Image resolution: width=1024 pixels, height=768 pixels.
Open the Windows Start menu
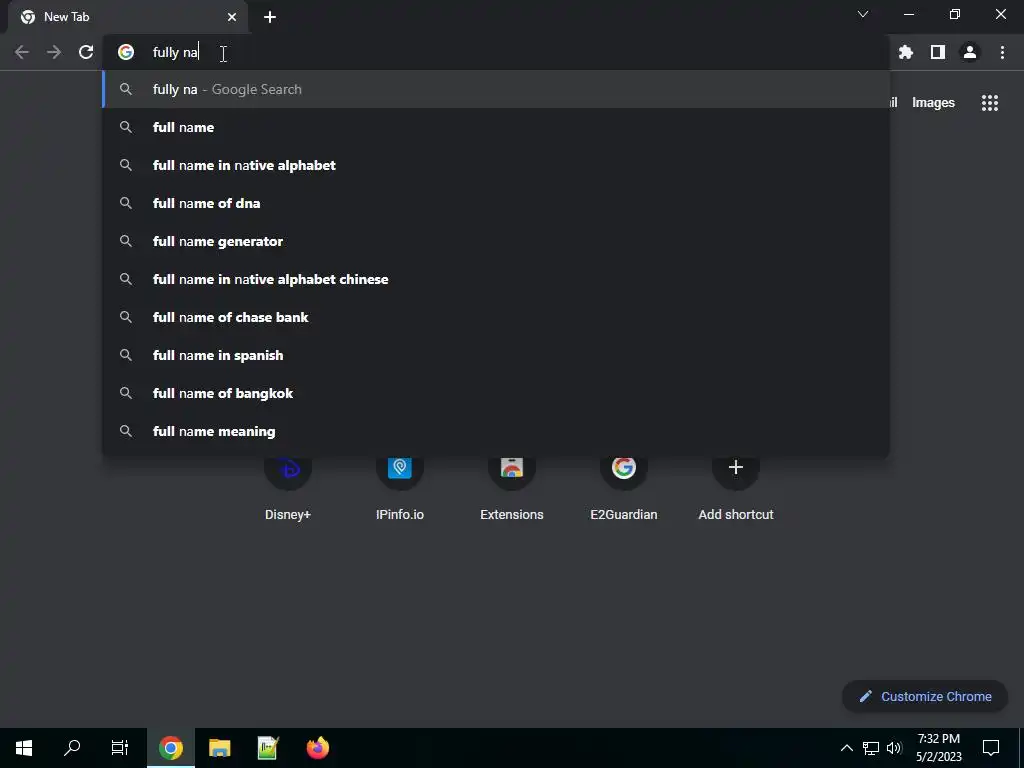24,748
